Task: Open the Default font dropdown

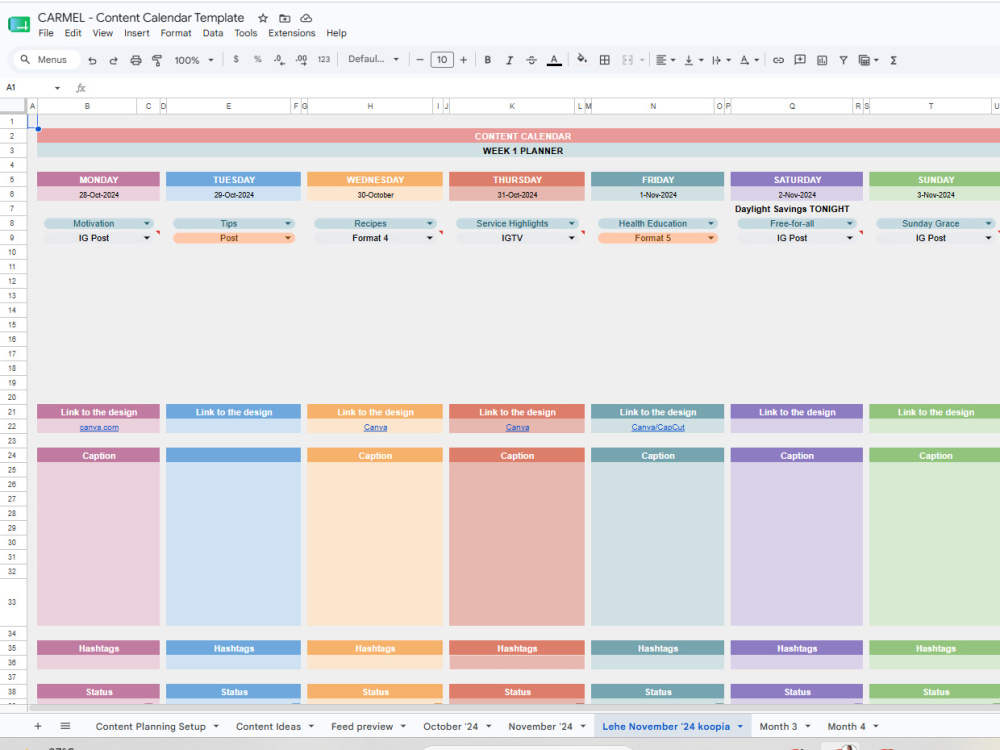Action: (x=373, y=59)
